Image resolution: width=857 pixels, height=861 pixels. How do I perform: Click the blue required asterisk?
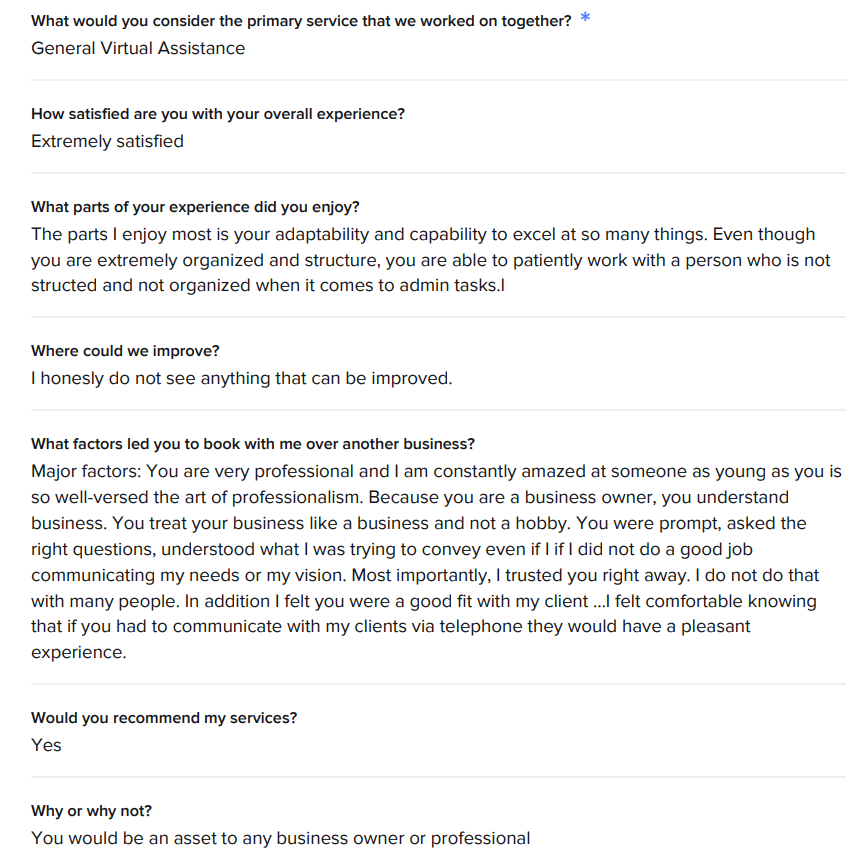pos(585,17)
